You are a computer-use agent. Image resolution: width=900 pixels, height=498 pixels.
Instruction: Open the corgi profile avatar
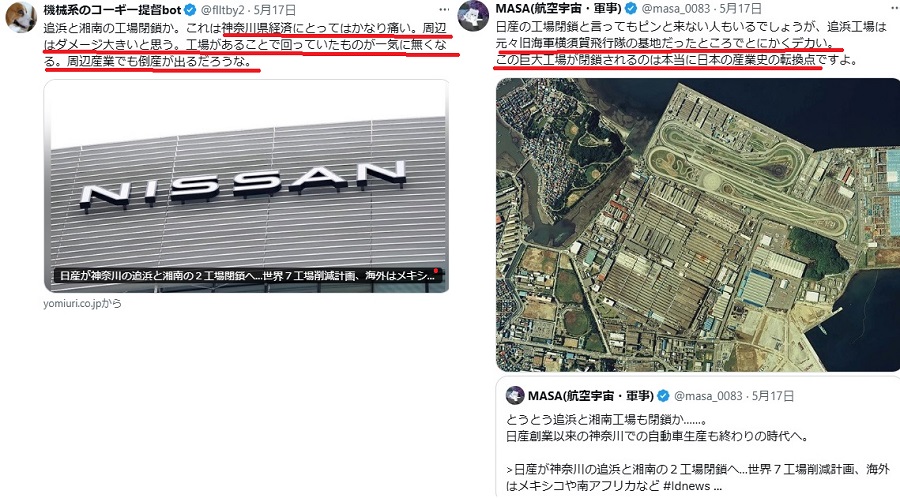click(20, 16)
